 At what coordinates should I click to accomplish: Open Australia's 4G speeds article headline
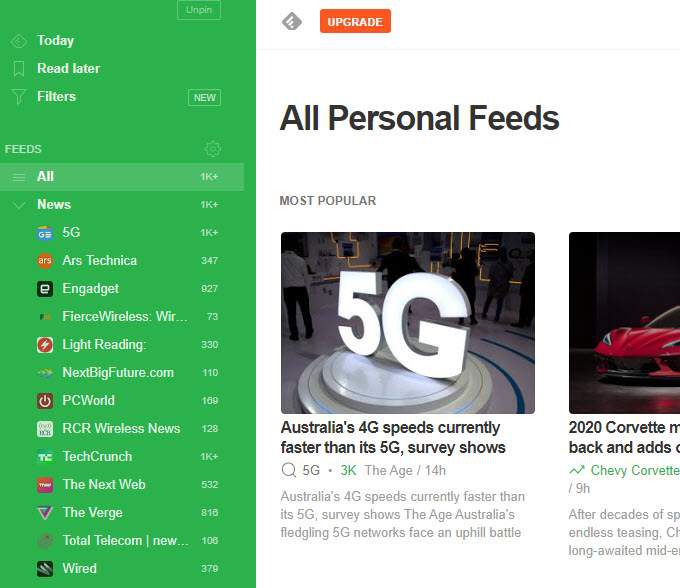(x=393, y=438)
